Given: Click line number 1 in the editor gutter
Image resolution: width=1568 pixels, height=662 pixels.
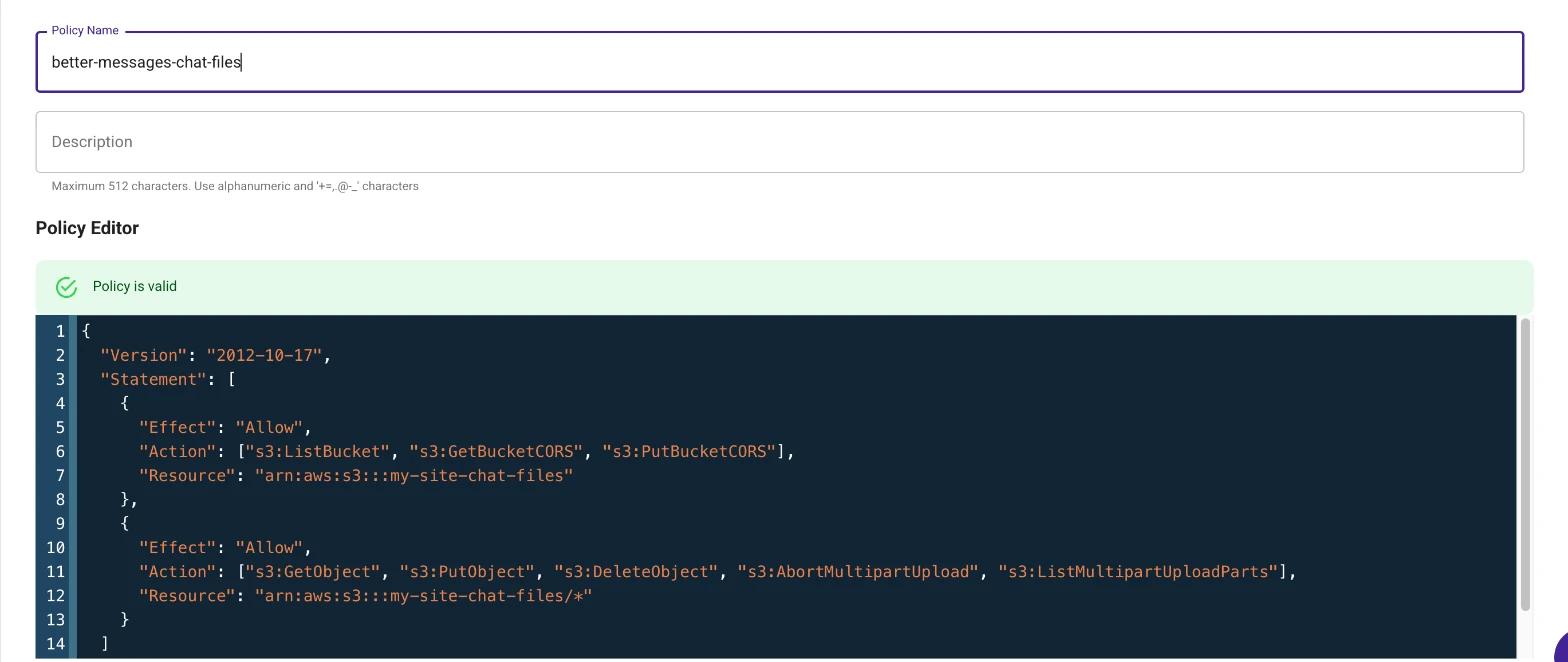Looking at the screenshot, I should point(60,331).
